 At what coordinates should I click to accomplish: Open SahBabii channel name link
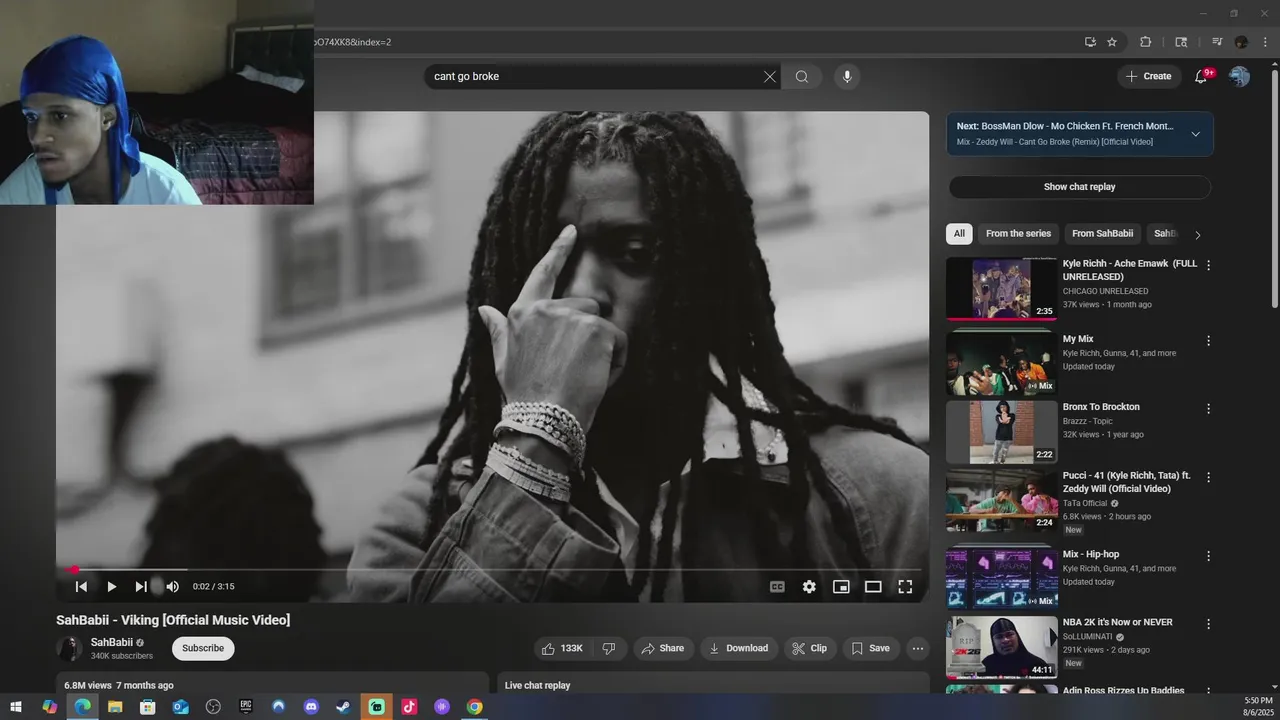112,642
